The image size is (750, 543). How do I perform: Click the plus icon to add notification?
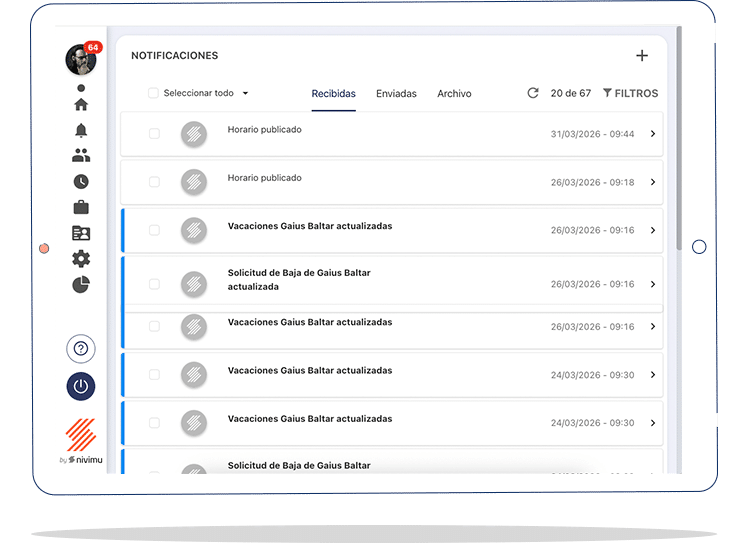point(642,55)
